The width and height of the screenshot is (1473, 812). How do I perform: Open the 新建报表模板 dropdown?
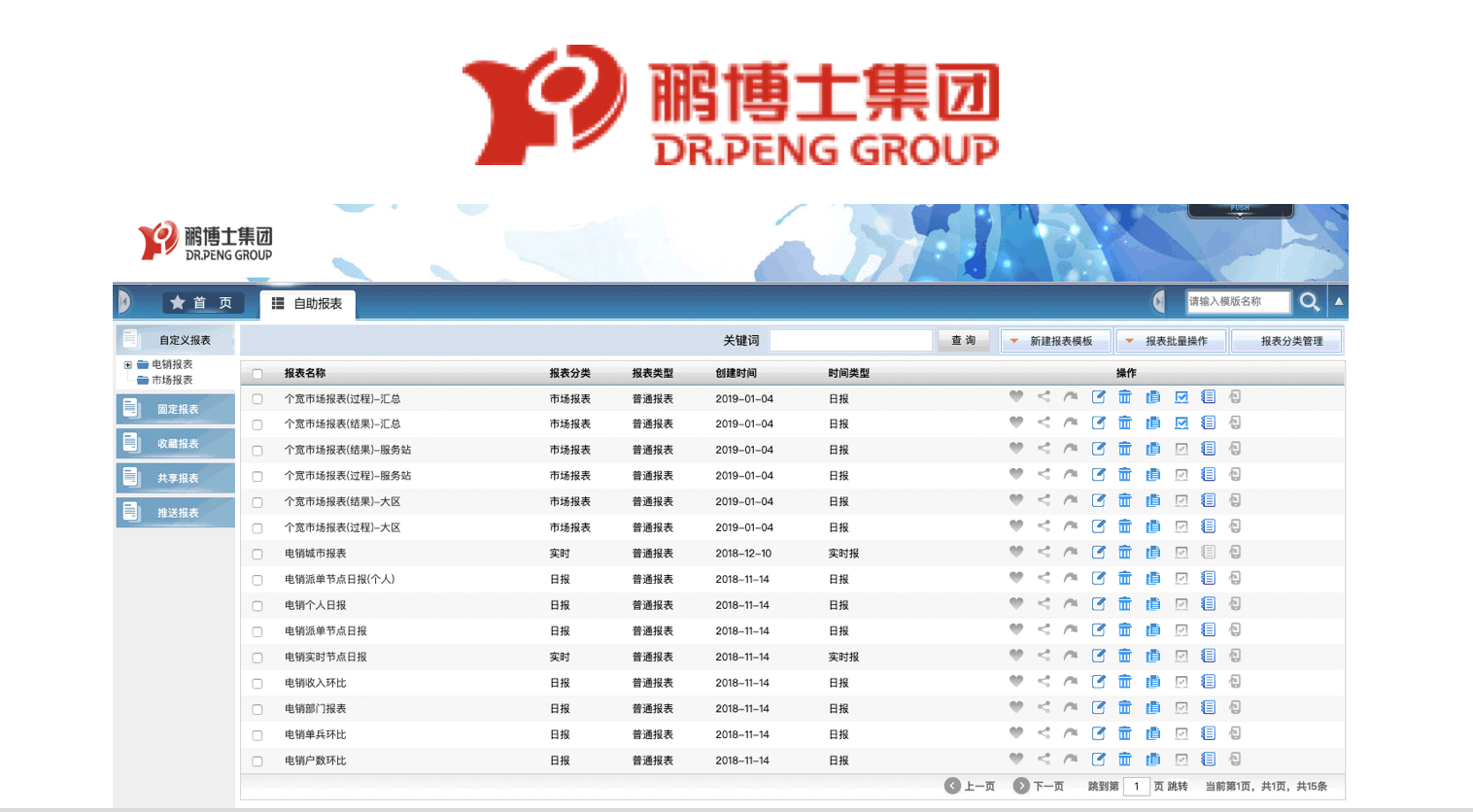coord(1055,340)
